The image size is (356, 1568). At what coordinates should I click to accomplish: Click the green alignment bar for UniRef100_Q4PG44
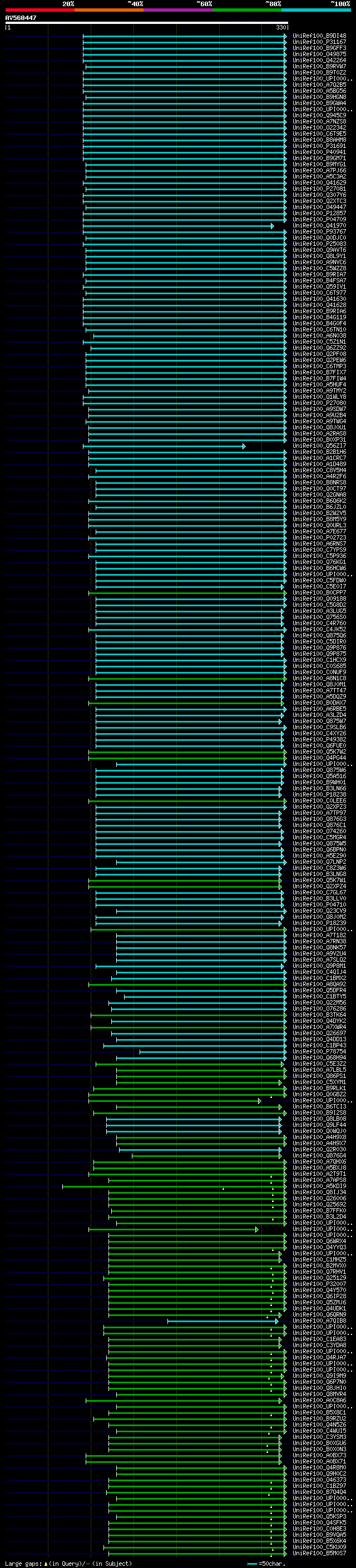point(187,758)
